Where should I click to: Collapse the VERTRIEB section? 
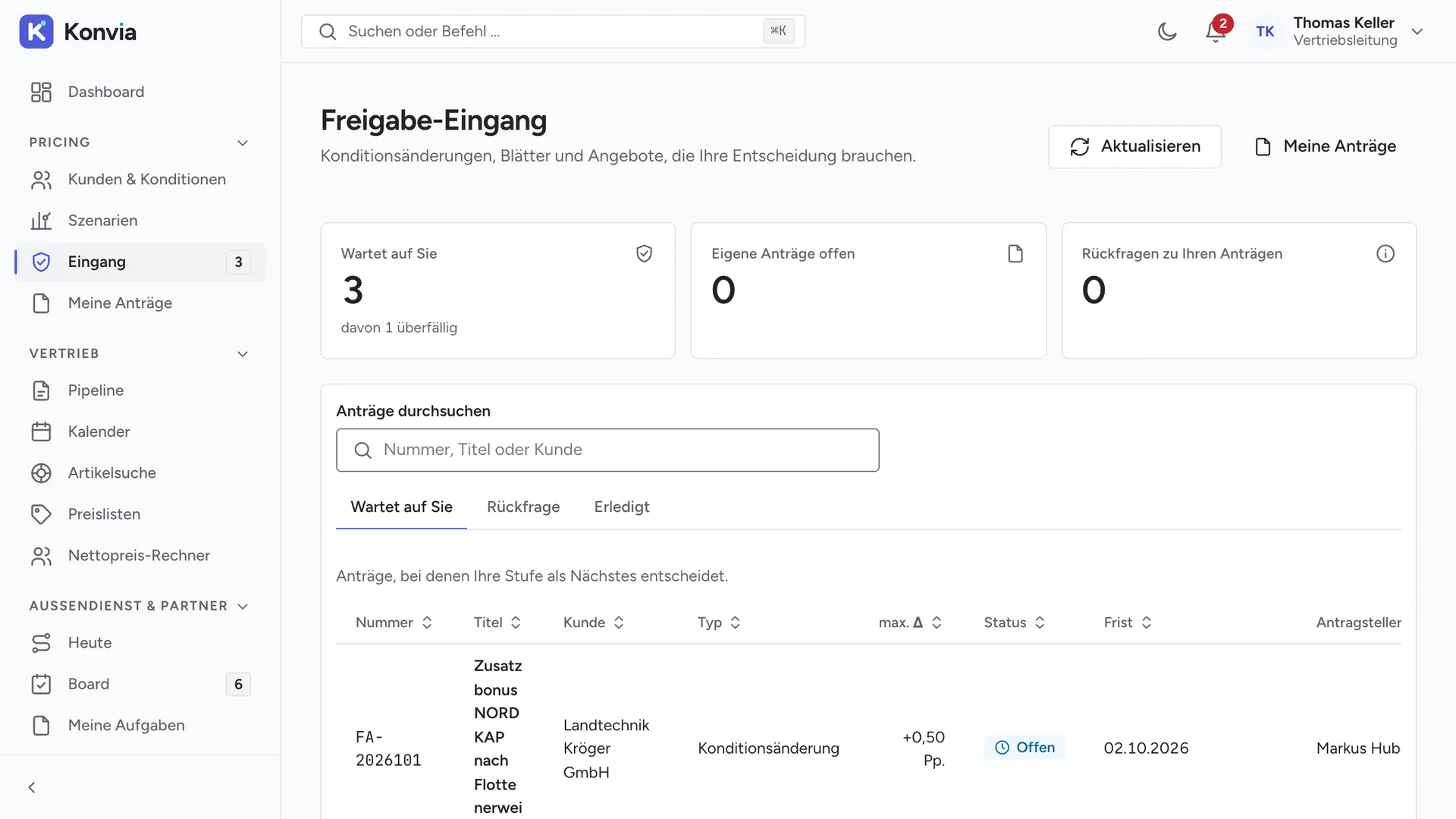click(243, 353)
